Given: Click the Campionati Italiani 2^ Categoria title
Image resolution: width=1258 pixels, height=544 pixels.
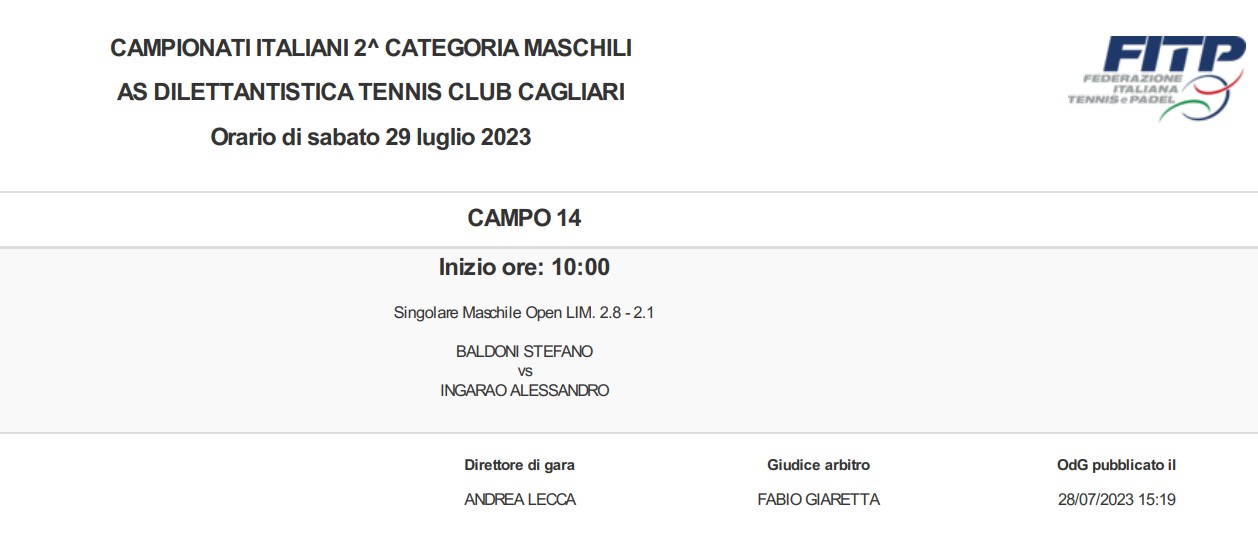Looking at the screenshot, I should coord(371,48).
